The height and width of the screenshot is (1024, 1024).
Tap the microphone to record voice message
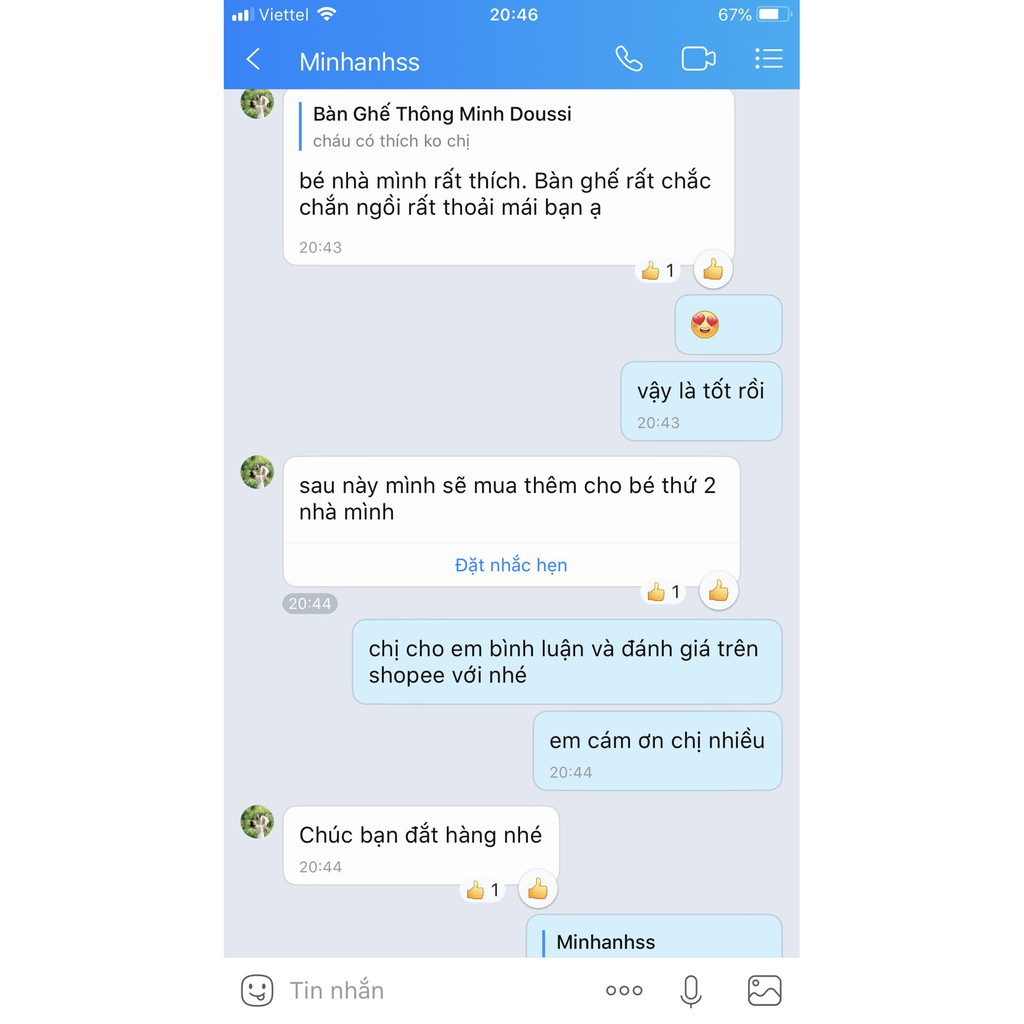pos(691,991)
